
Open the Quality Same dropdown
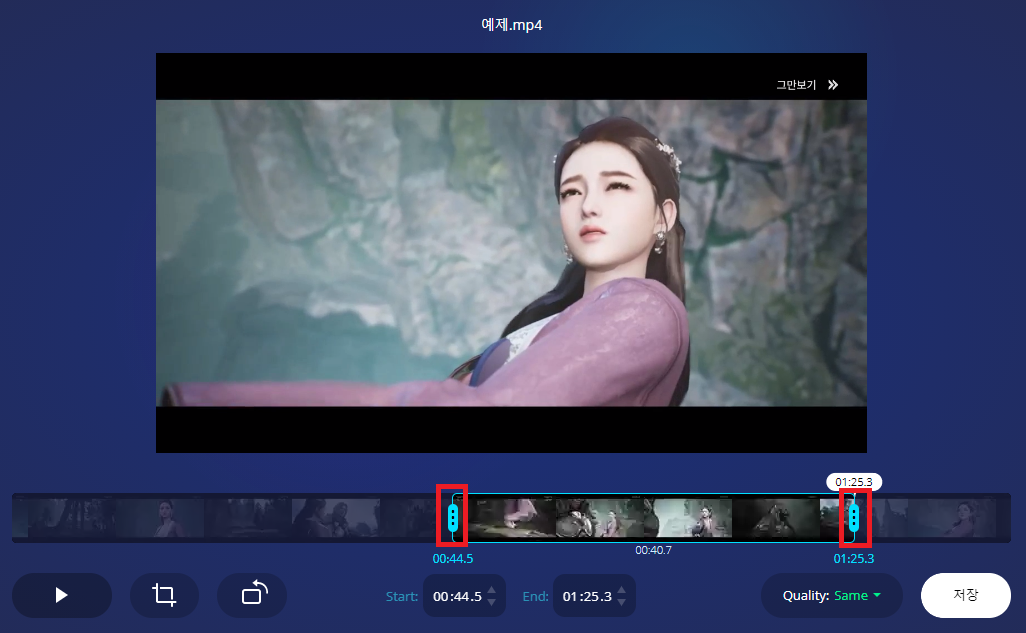(x=832, y=596)
